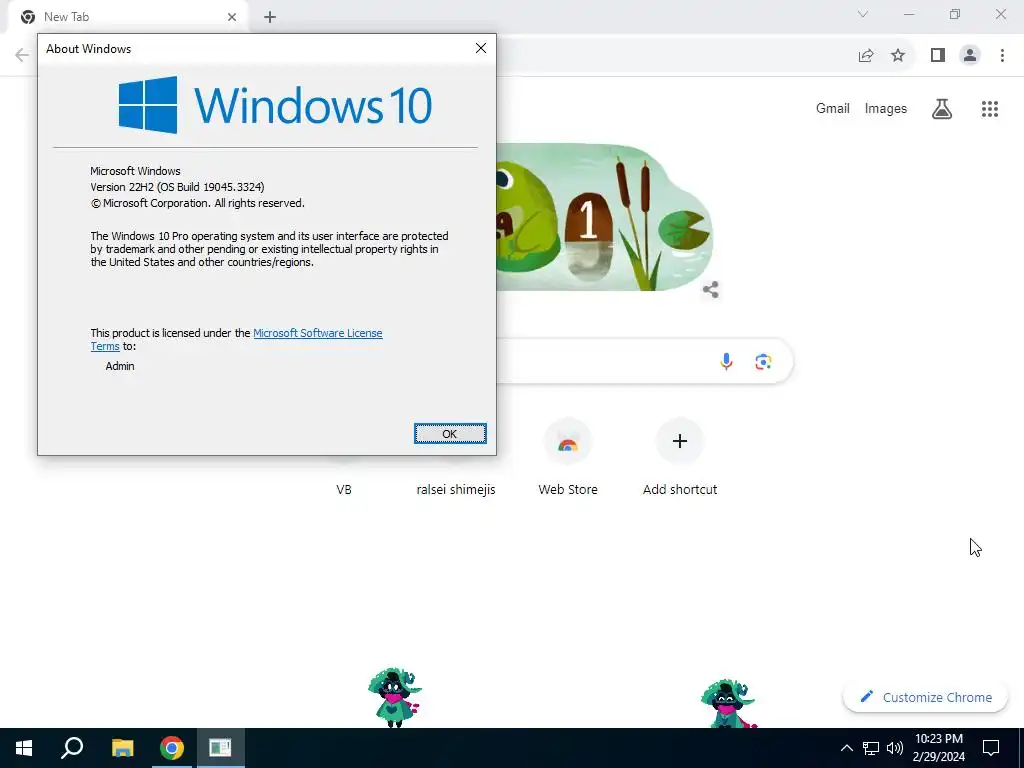Search by image with Google Lens

[x=763, y=361]
